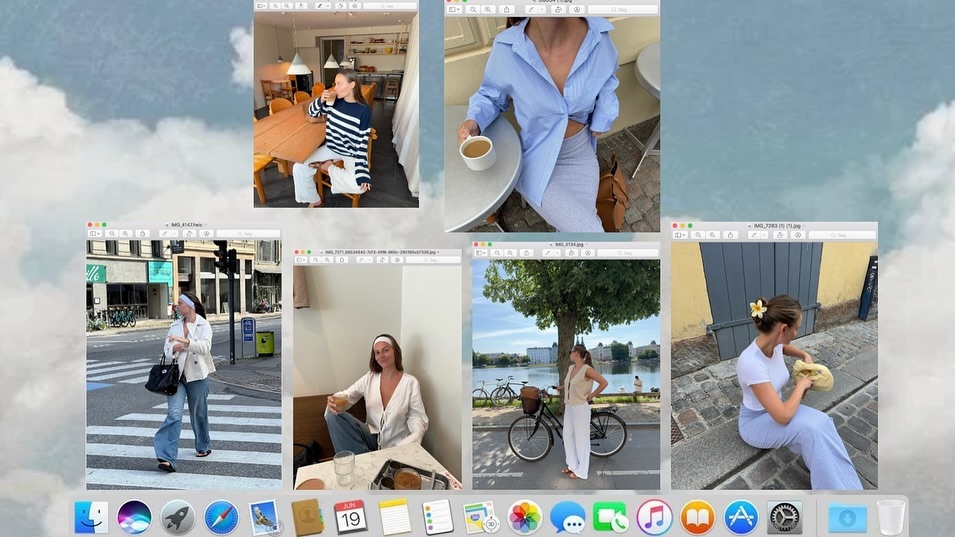This screenshot has height=537, width=955.
Task: Toggle the markup toolbar in IMG_7283 (1) (1).jpg window
Action: click(798, 234)
